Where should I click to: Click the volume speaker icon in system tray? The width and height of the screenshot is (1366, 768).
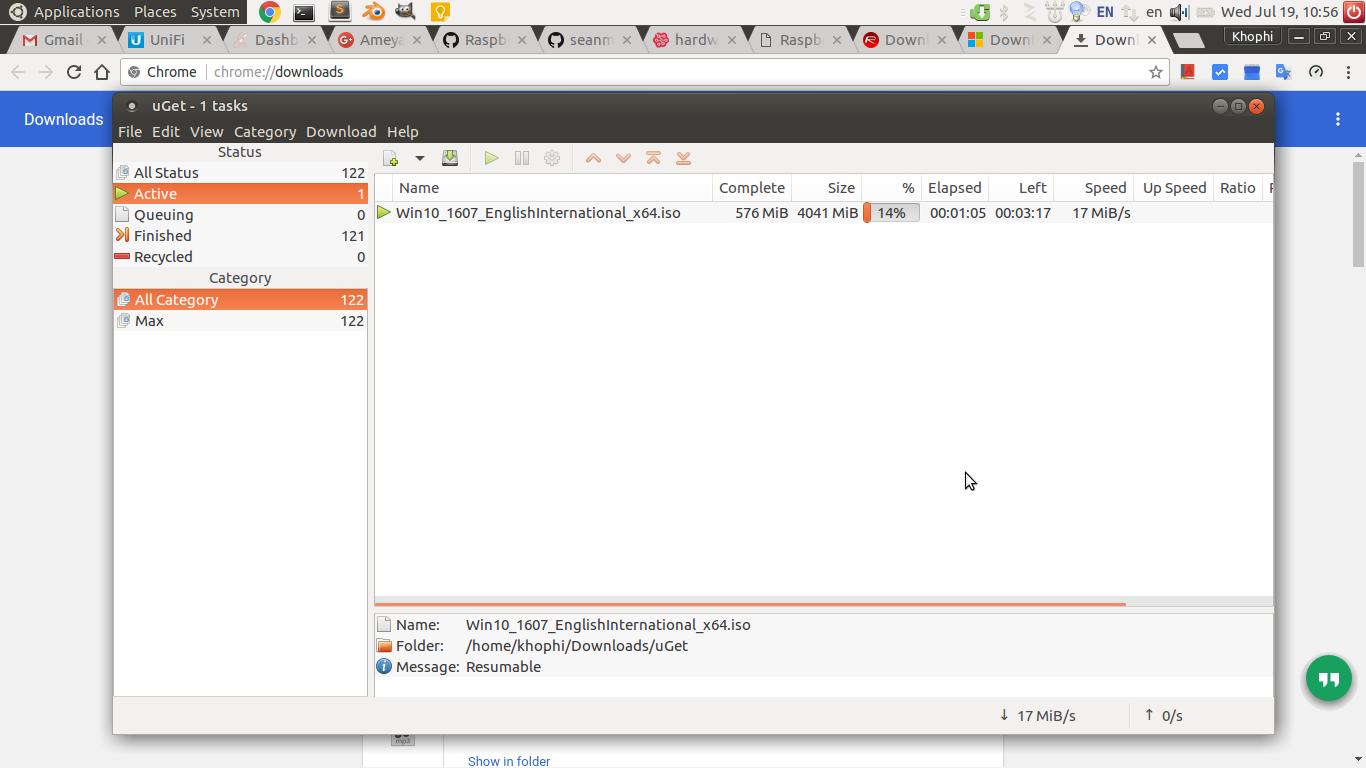coord(1179,12)
